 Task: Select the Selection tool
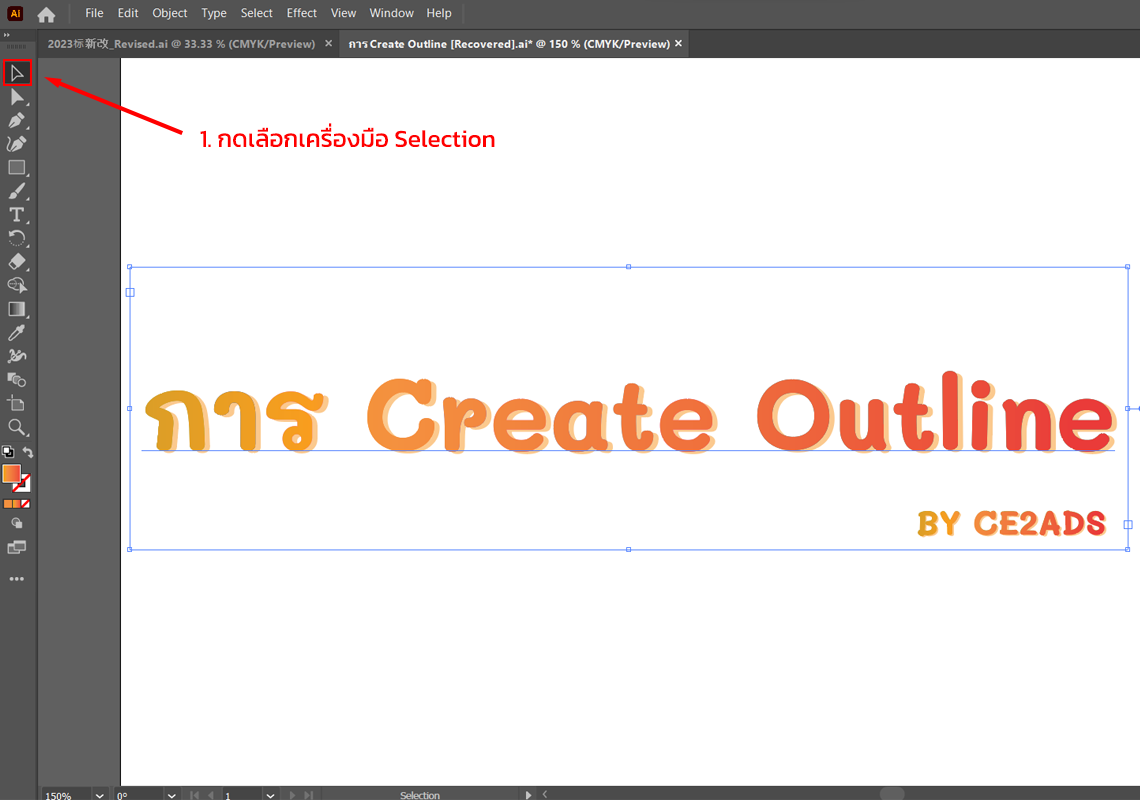[17, 73]
